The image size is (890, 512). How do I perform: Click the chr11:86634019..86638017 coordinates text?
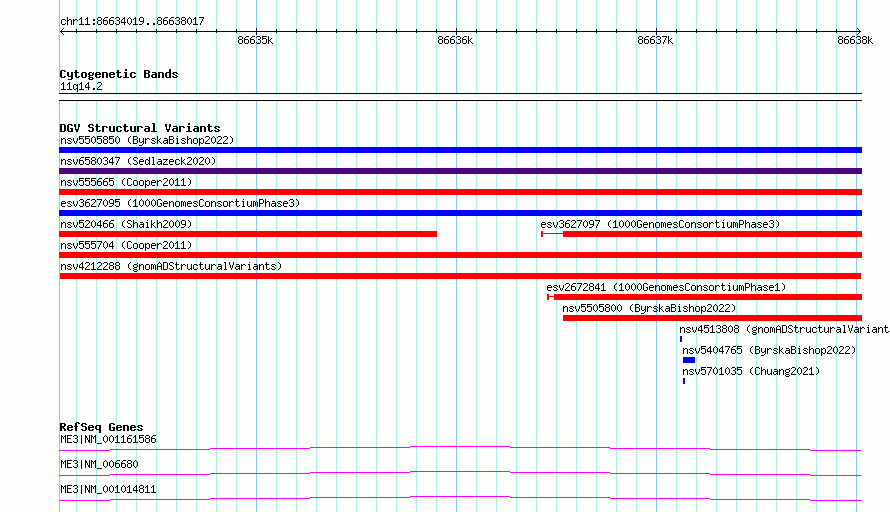(132, 21)
